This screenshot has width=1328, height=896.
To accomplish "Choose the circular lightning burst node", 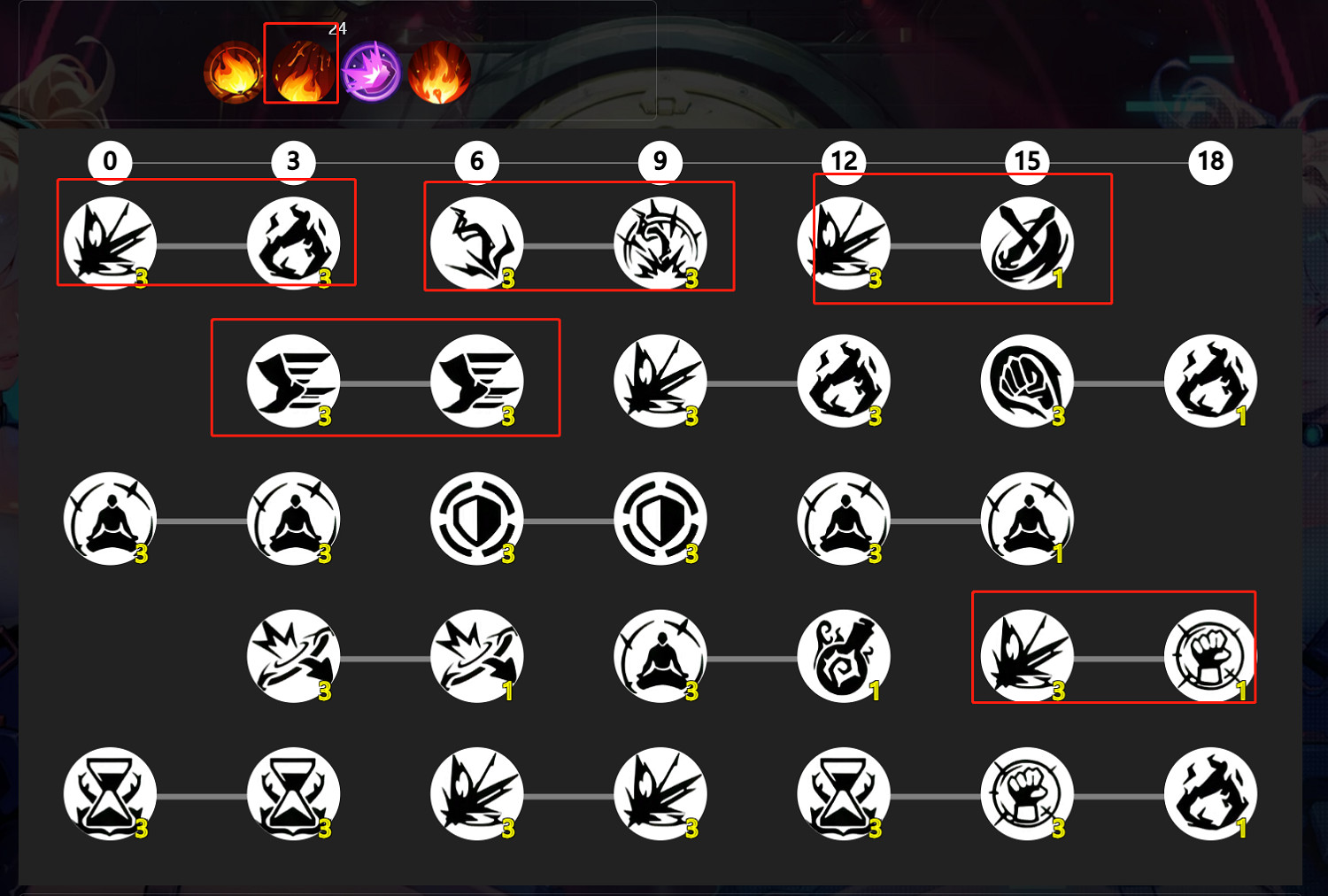I will point(660,243).
